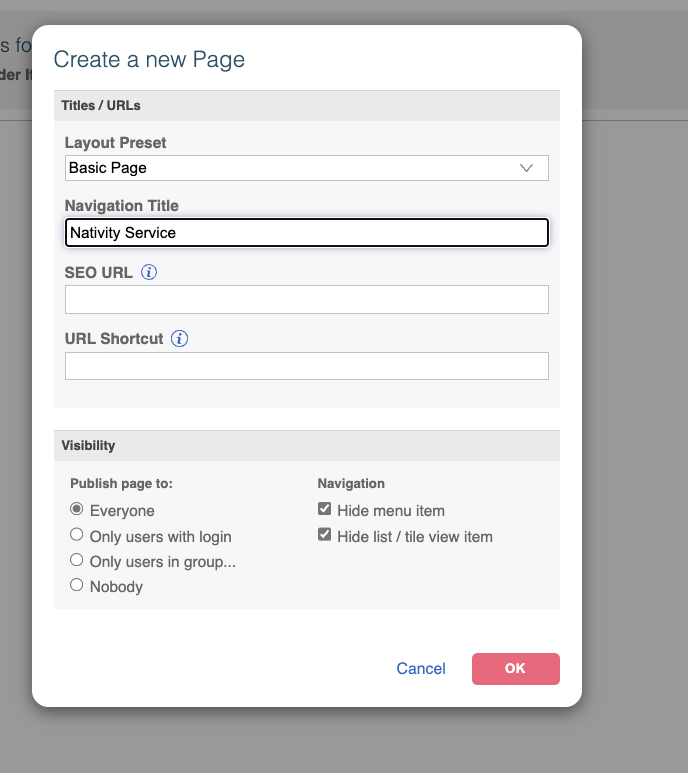This screenshot has width=688, height=773.
Task: Click the SEO URL info icon
Action: (149, 272)
